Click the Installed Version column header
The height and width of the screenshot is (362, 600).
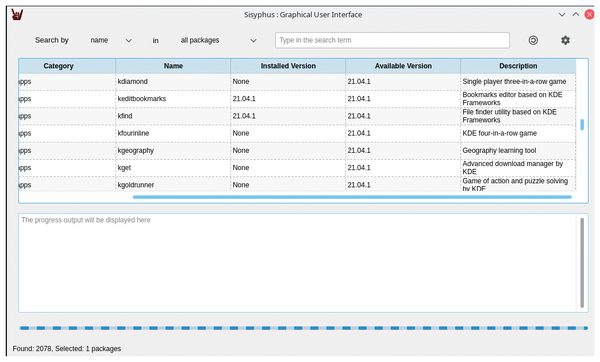288,66
